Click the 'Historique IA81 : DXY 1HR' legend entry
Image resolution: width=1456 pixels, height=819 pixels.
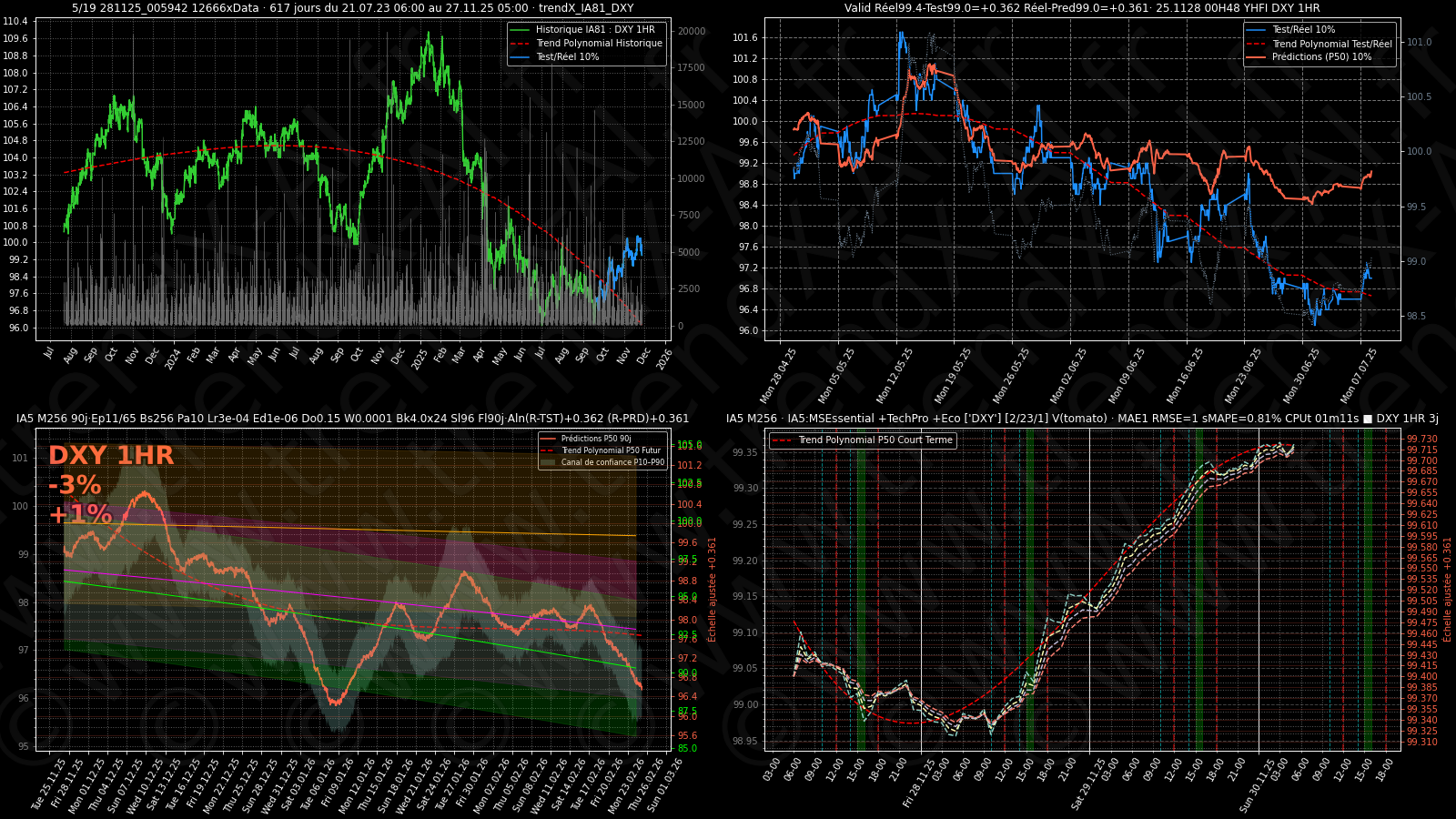tap(594, 30)
